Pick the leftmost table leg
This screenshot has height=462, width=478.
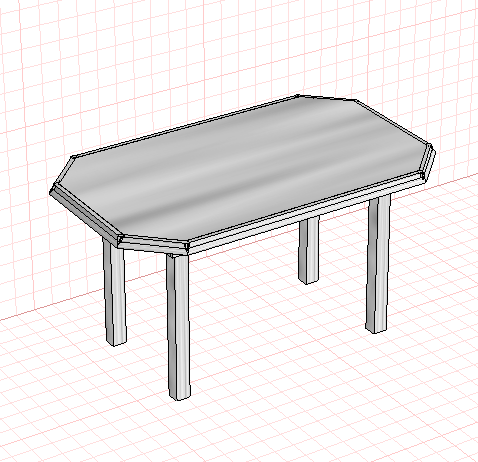coord(115,292)
